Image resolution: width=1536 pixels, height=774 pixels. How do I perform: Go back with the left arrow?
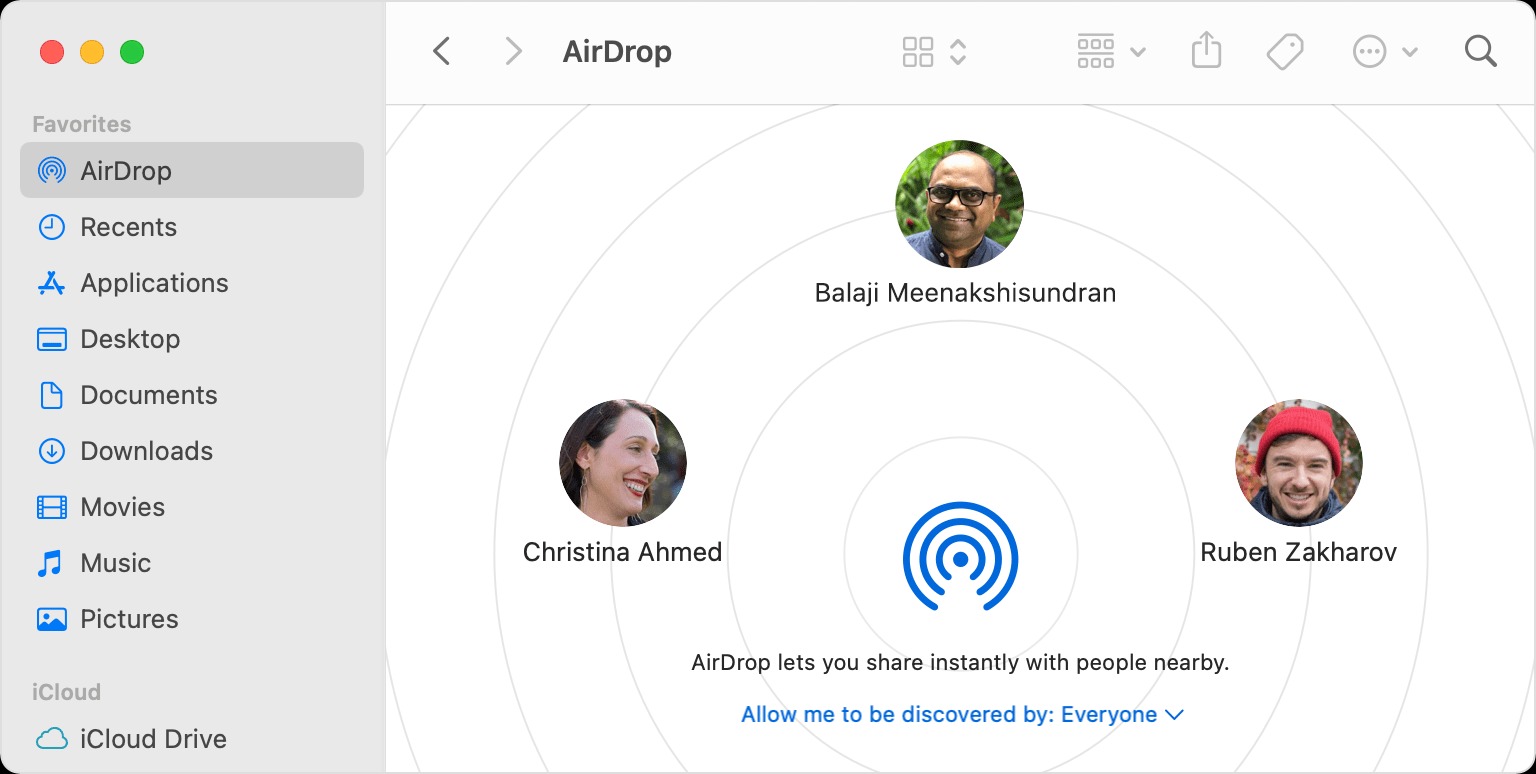[x=441, y=51]
